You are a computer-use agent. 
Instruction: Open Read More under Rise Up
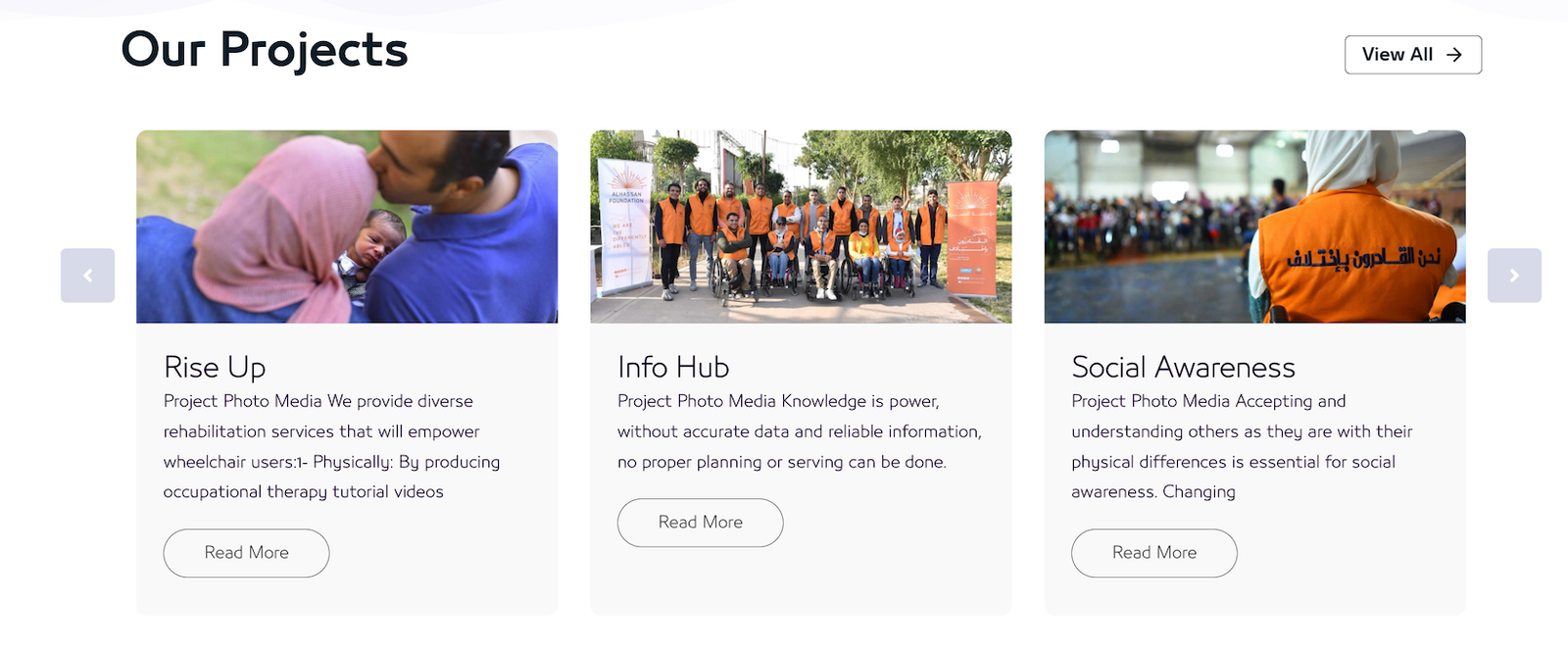click(246, 553)
